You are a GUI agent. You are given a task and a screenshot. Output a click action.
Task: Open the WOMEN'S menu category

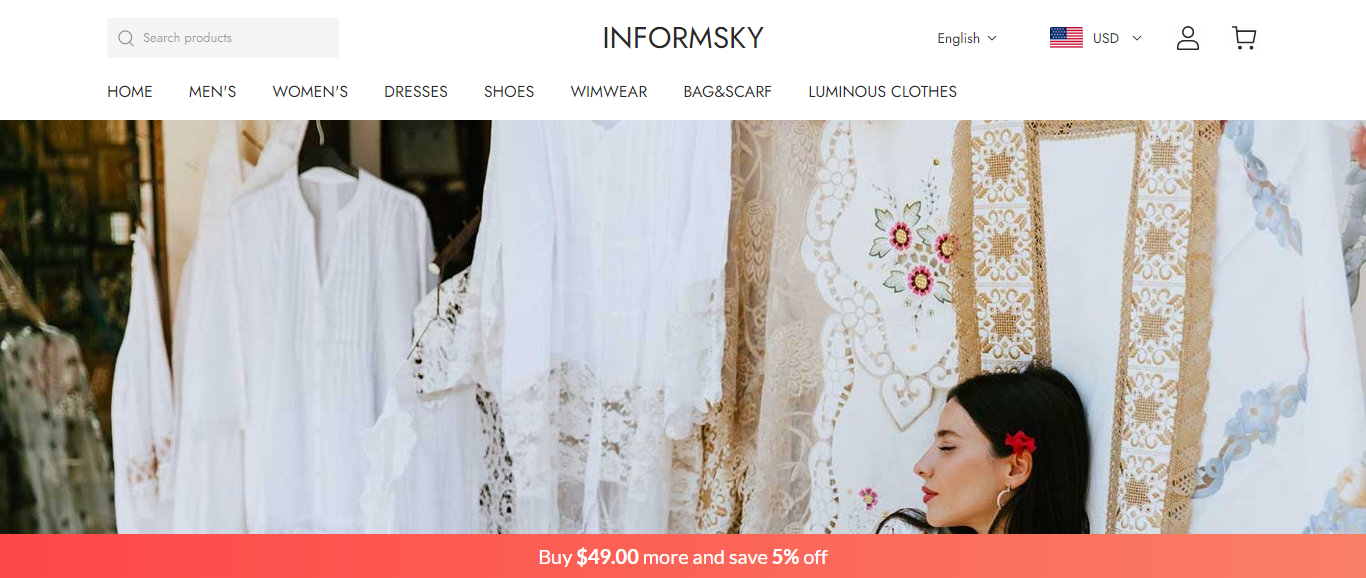(x=310, y=91)
